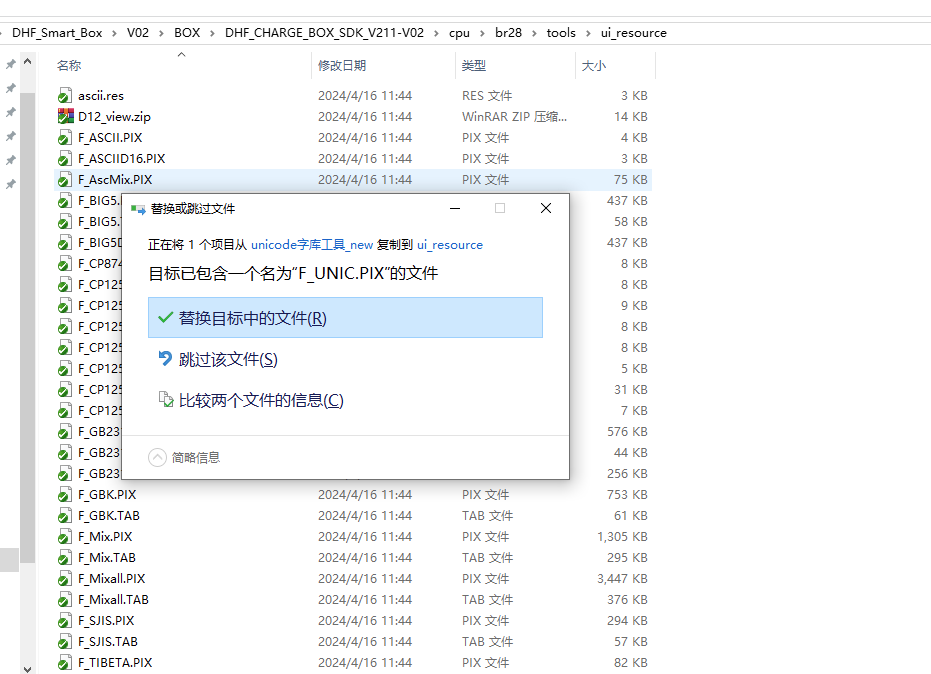Expand breadcrumb chevron after DHF_Smart_Box

point(115,33)
